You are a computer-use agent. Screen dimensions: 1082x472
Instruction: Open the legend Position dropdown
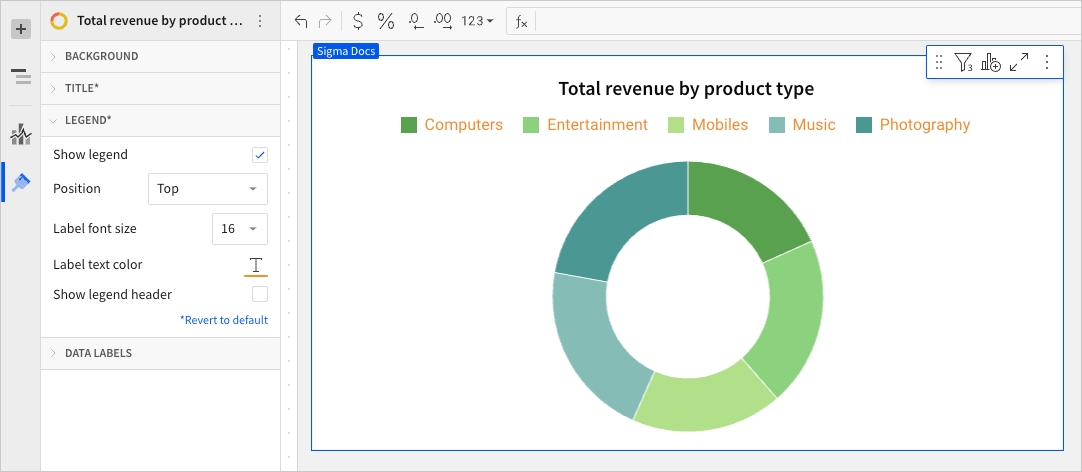click(207, 188)
